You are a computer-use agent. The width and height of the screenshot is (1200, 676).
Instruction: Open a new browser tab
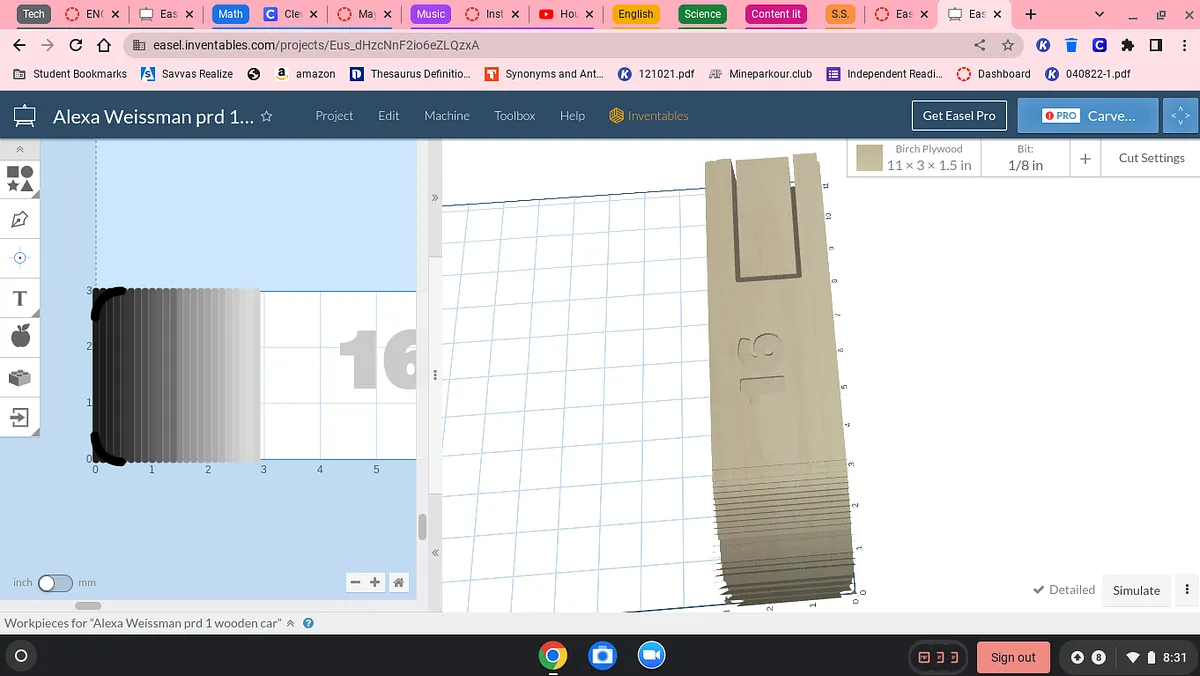click(x=1030, y=14)
